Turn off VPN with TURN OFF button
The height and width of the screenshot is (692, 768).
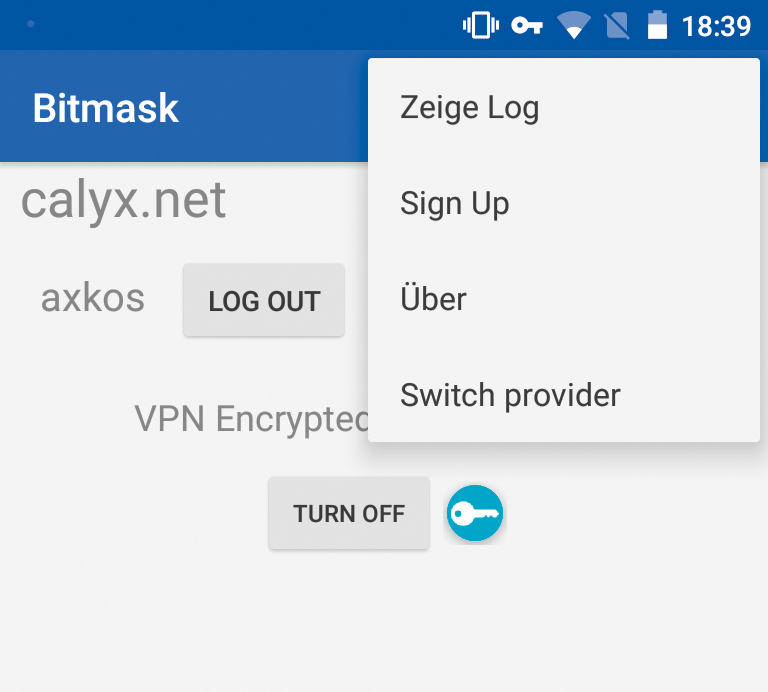pos(349,514)
